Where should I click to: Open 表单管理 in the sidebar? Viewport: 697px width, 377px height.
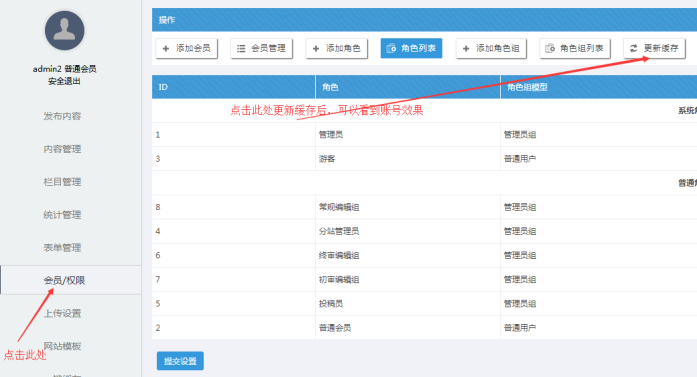point(62,248)
